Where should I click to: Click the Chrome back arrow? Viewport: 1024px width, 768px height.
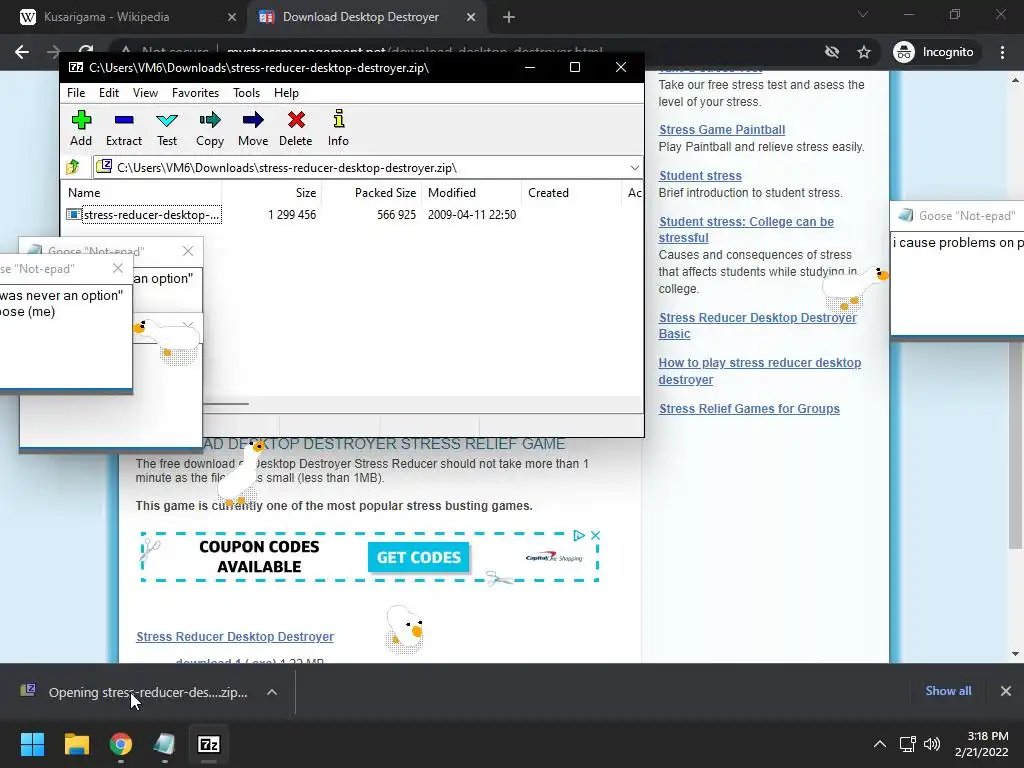pos(22,52)
